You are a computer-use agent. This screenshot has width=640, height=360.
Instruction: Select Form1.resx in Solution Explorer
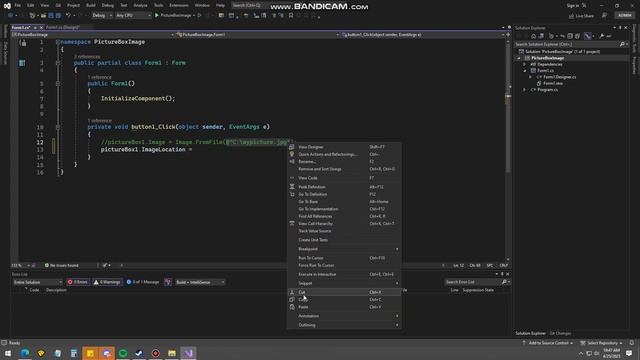553,83
